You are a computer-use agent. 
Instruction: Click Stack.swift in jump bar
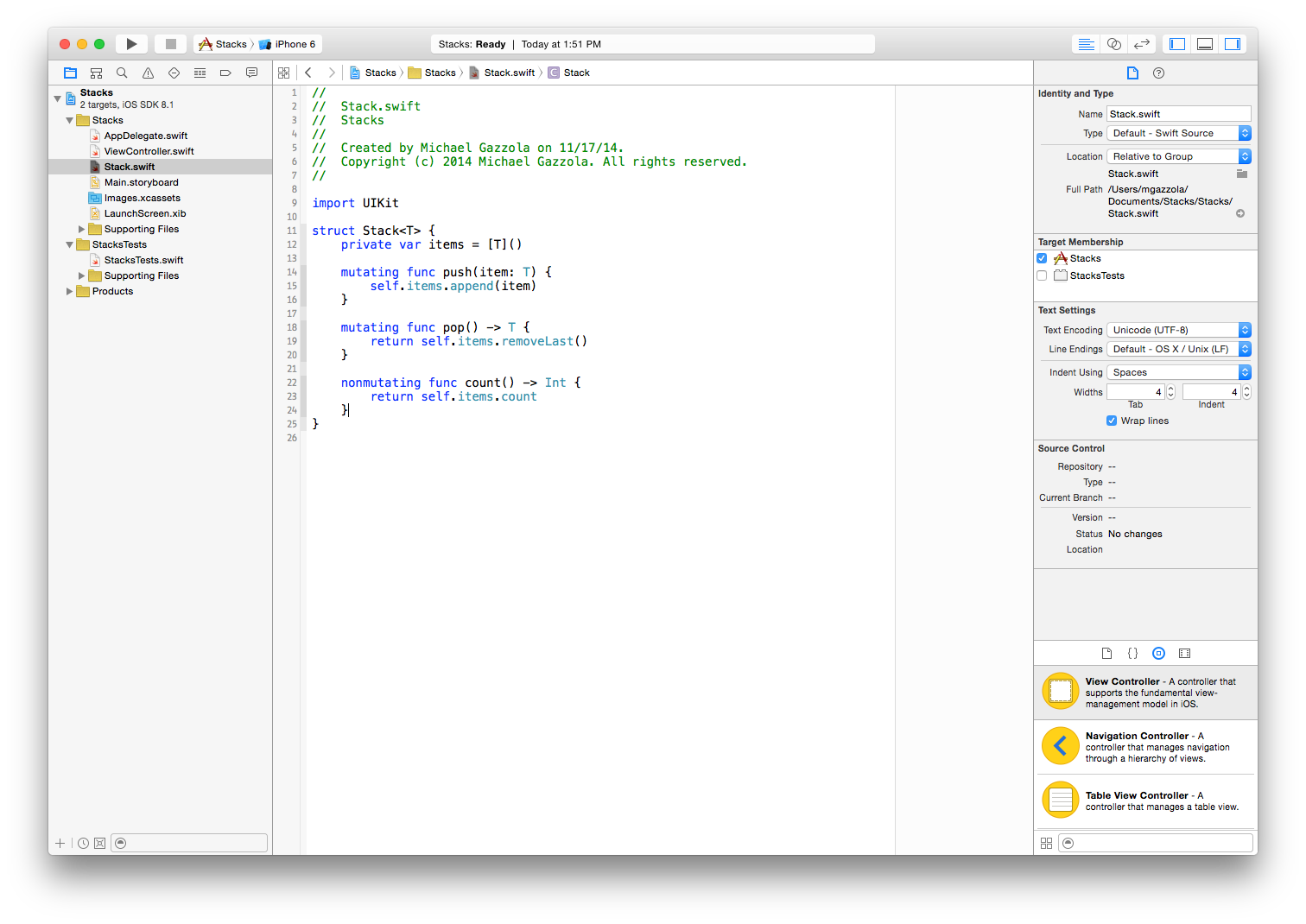tap(502, 73)
